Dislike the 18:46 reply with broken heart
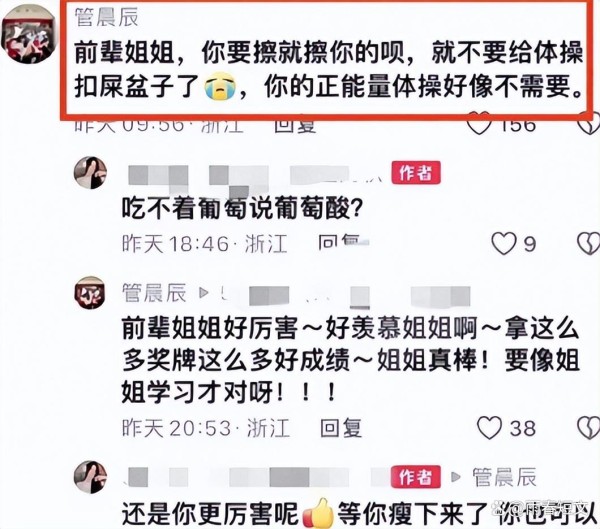 [x=588, y=243]
